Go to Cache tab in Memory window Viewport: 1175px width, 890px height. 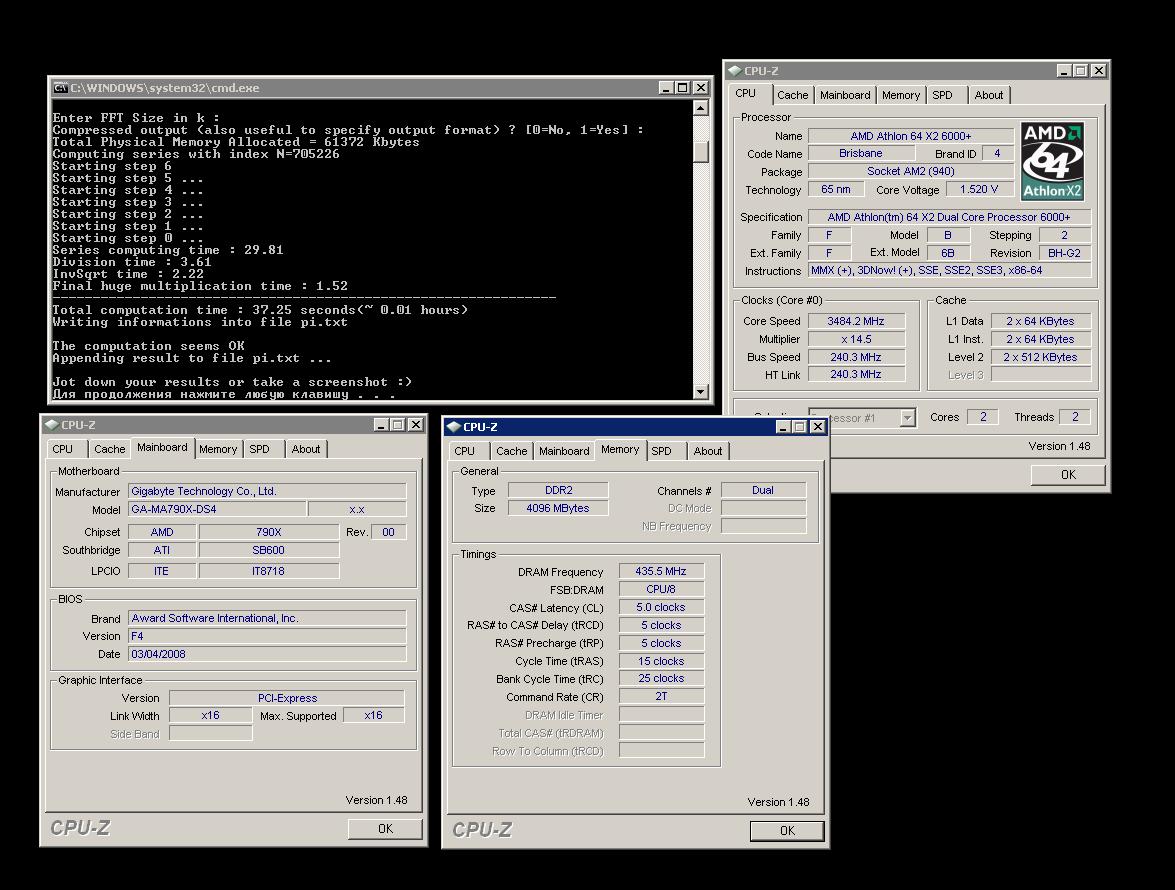[511, 451]
